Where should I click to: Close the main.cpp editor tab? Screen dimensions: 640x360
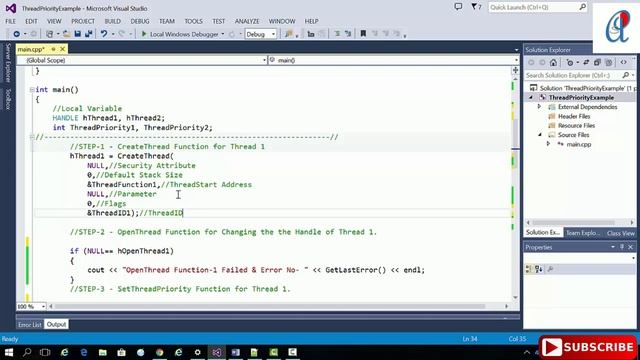coord(62,49)
